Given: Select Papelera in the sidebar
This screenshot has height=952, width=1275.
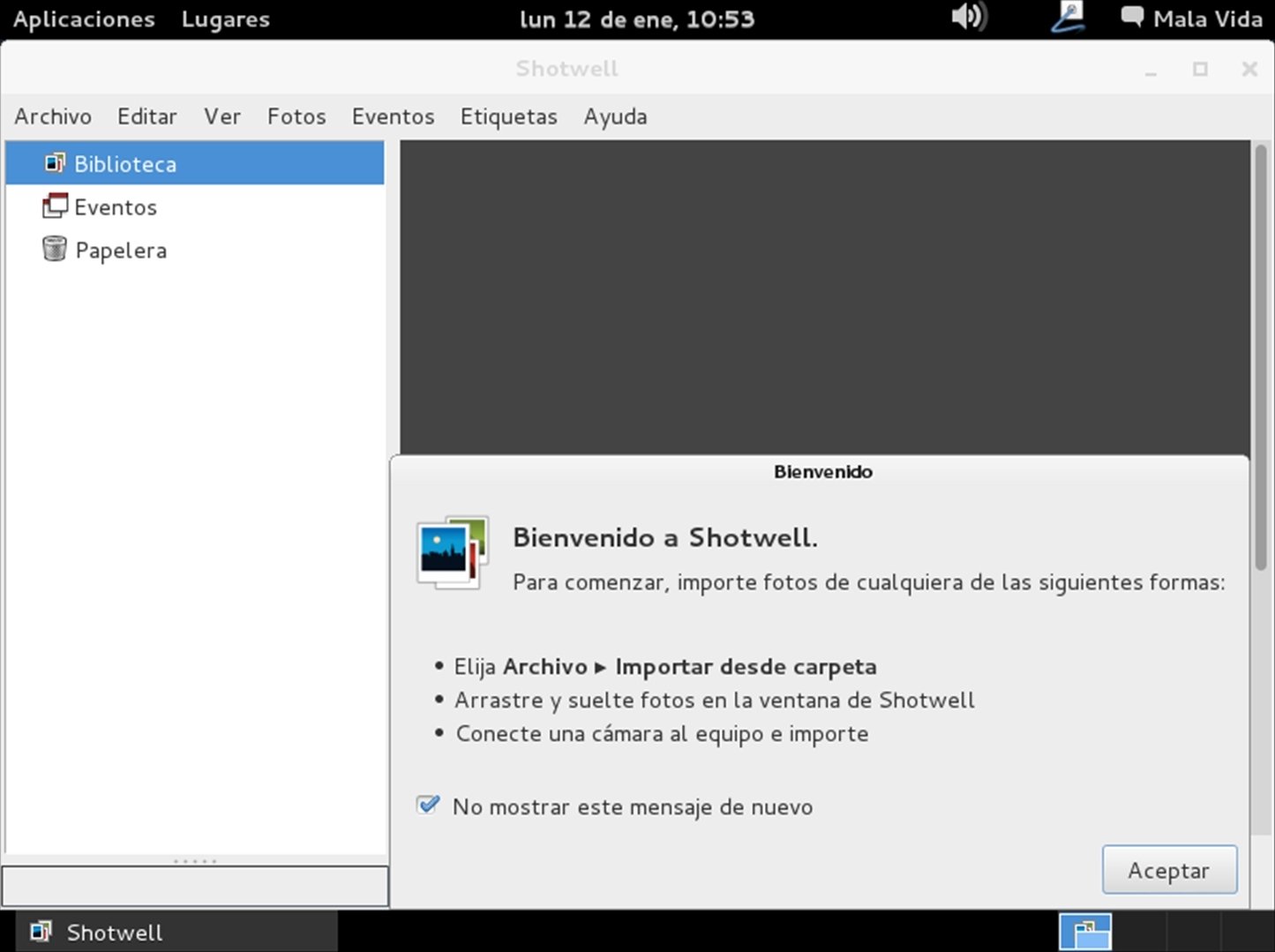Looking at the screenshot, I should tap(195, 250).
